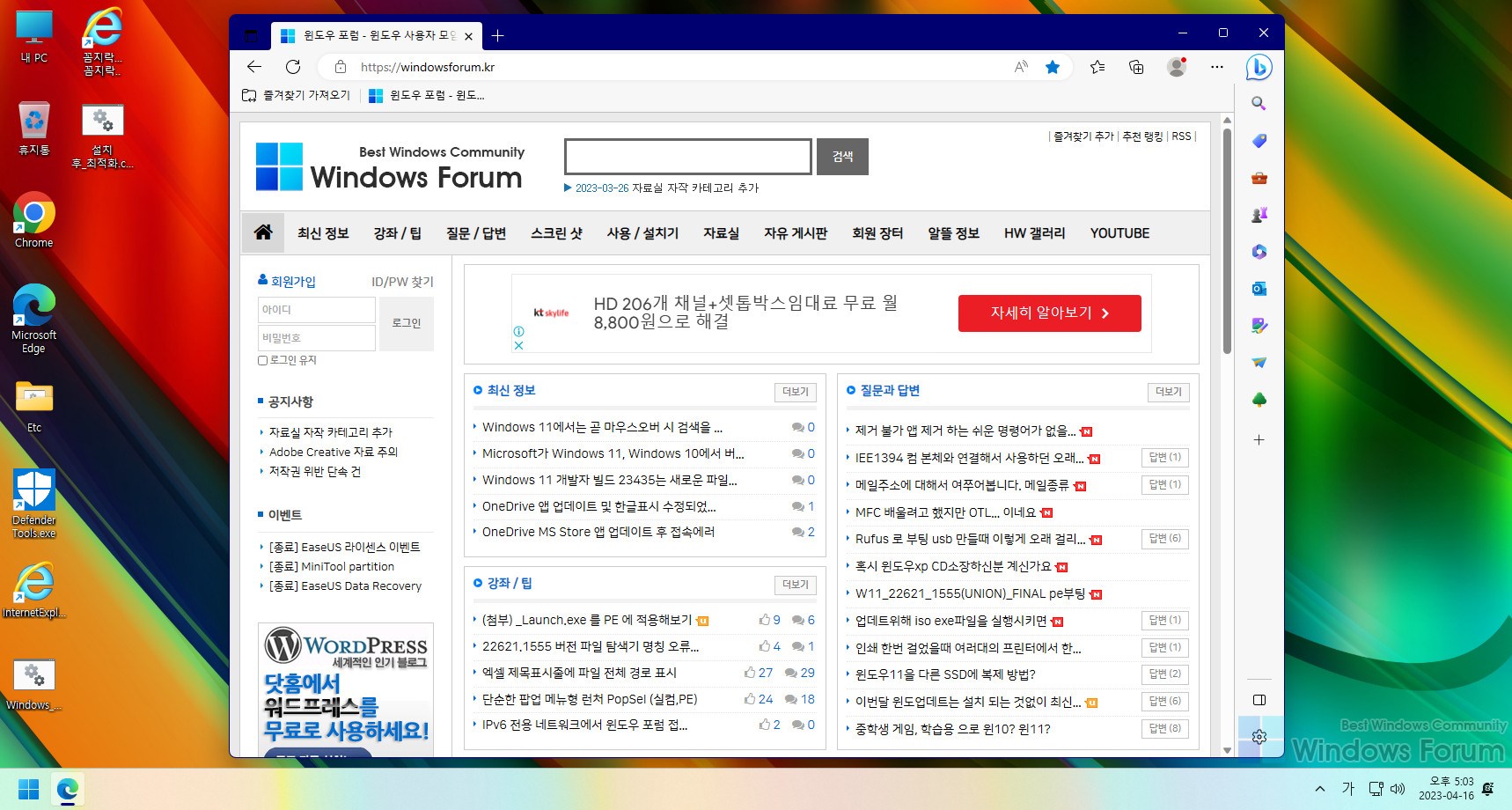Open Edge Settings and more menu
1512x810 pixels.
tap(1217, 67)
